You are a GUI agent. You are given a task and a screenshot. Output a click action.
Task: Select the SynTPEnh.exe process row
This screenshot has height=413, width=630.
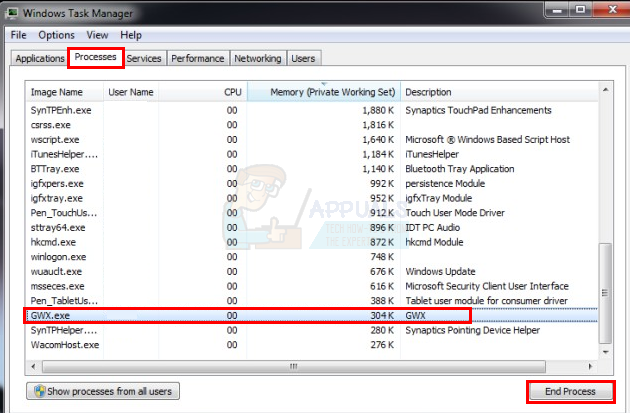pos(312,110)
